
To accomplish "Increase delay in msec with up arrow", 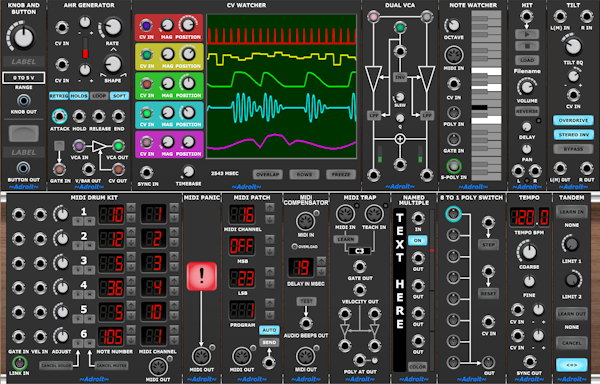I will [x=321, y=261].
